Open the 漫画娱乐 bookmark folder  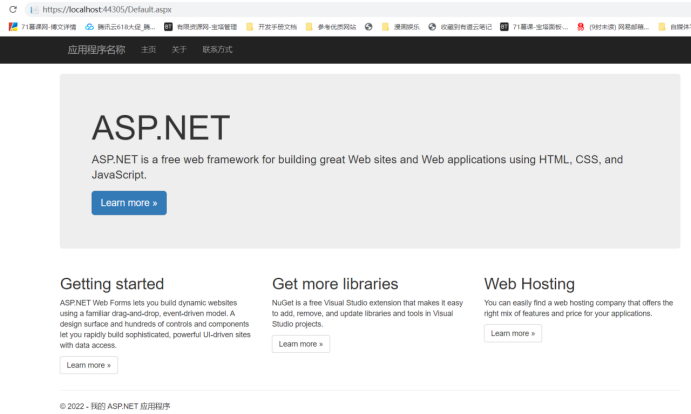[401, 27]
